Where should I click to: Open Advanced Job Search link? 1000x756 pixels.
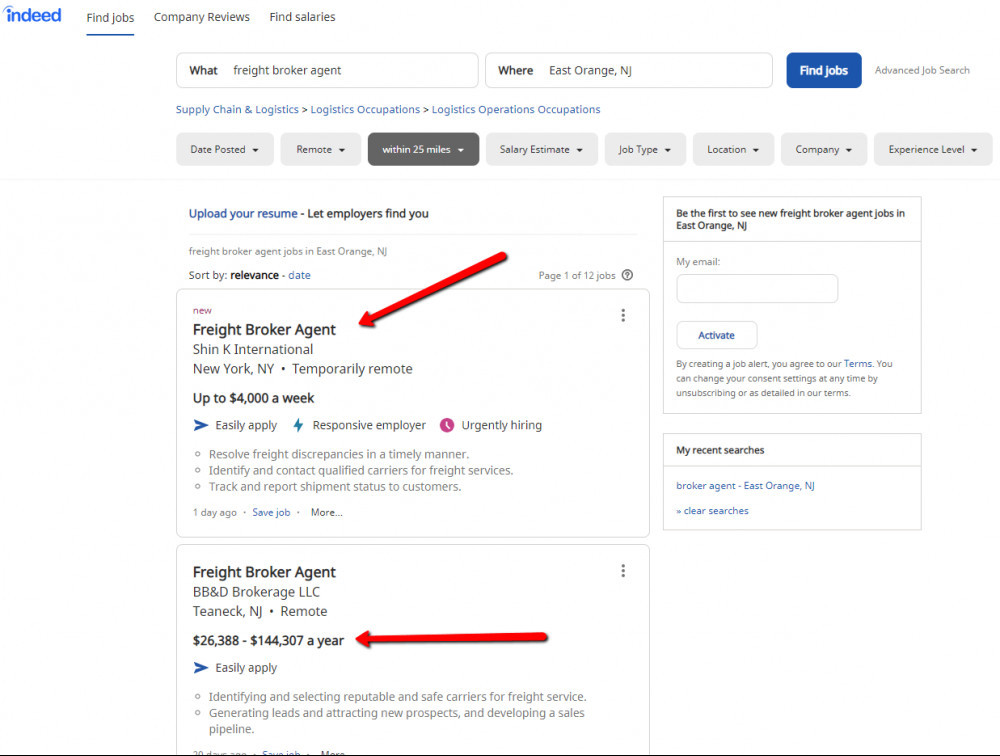[922, 70]
